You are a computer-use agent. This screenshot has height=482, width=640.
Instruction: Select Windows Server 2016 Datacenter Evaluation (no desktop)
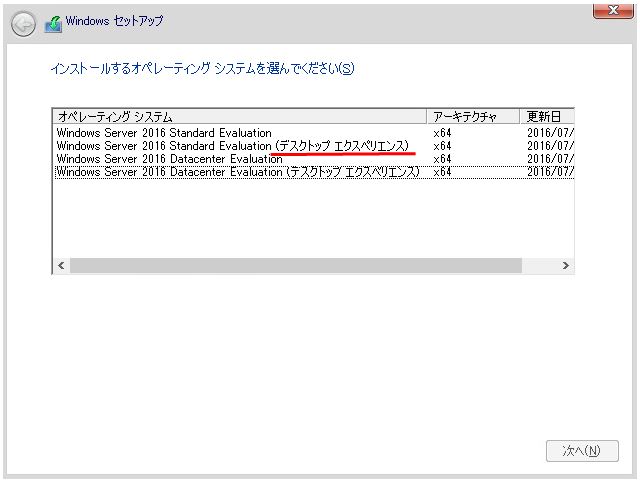[x=313, y=159]
